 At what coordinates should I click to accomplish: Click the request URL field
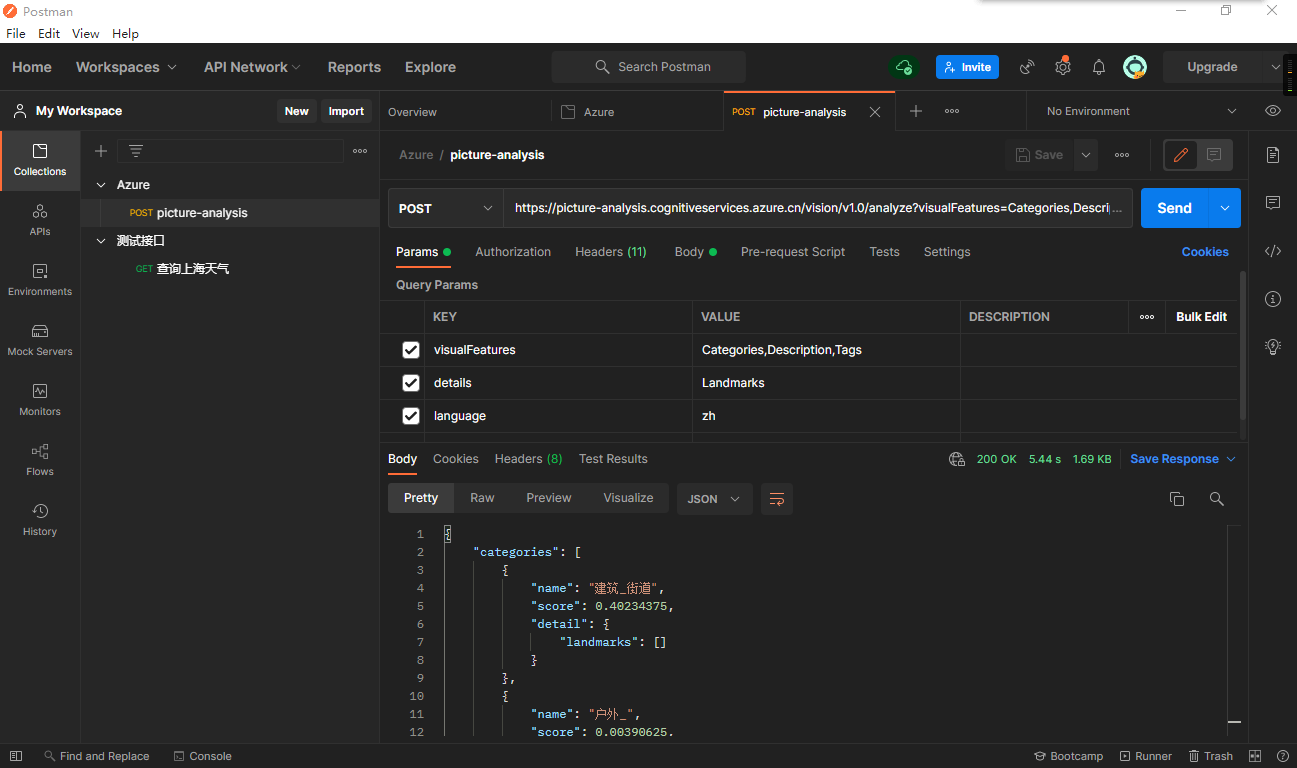coord(818,208)
